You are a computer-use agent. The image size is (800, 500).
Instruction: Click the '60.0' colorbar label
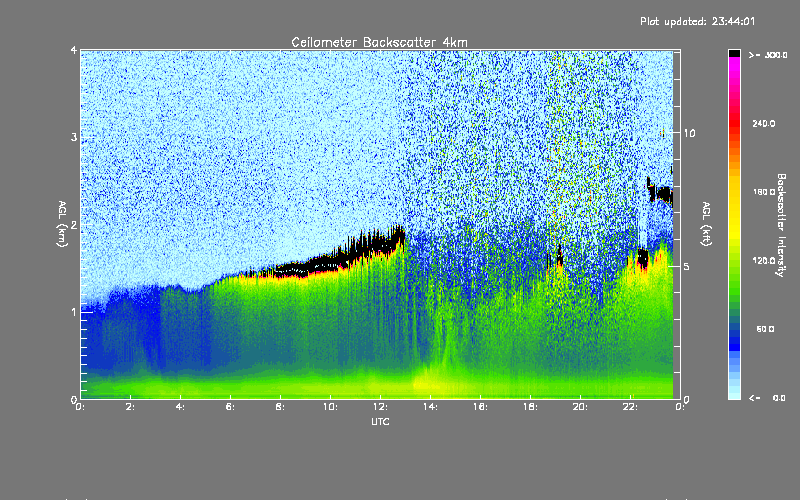(765, 329)
